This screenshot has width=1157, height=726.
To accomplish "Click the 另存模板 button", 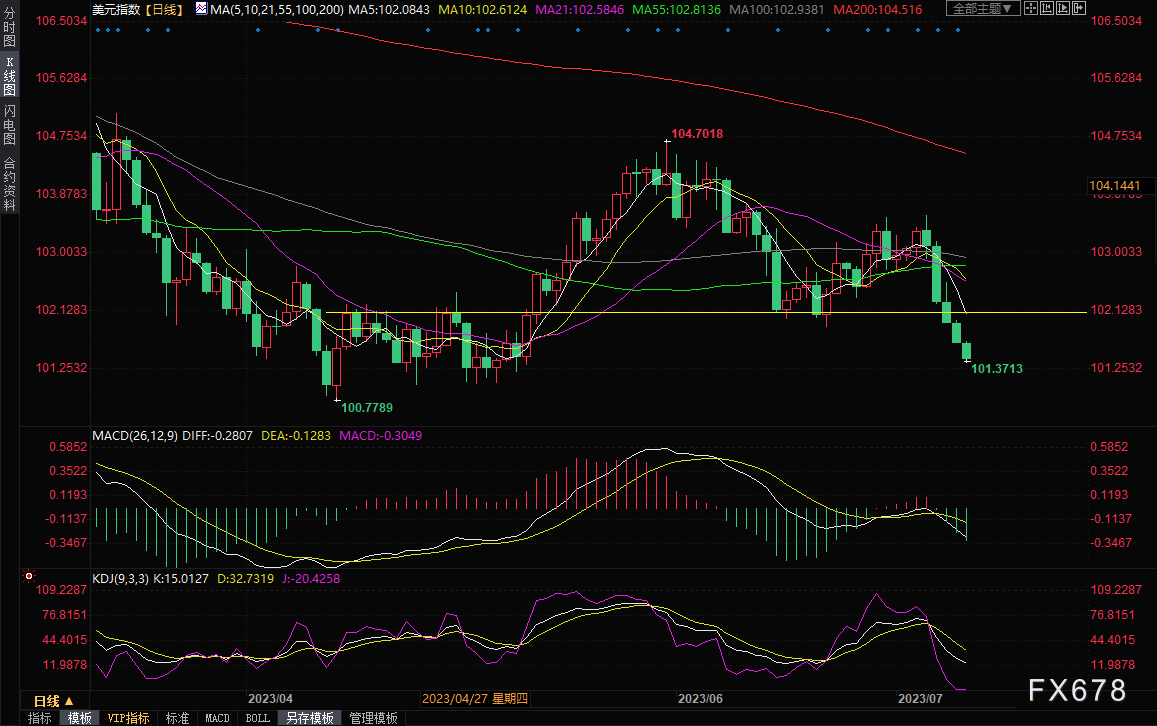I will pos(310,718).
